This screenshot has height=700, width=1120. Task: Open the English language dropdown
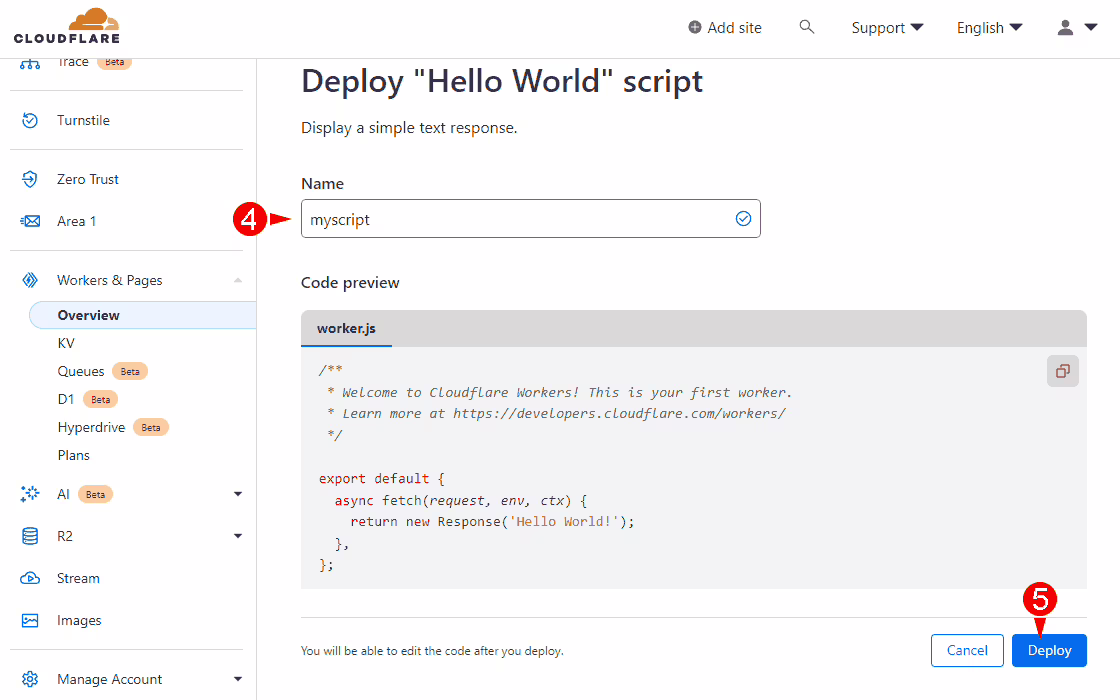989,28
